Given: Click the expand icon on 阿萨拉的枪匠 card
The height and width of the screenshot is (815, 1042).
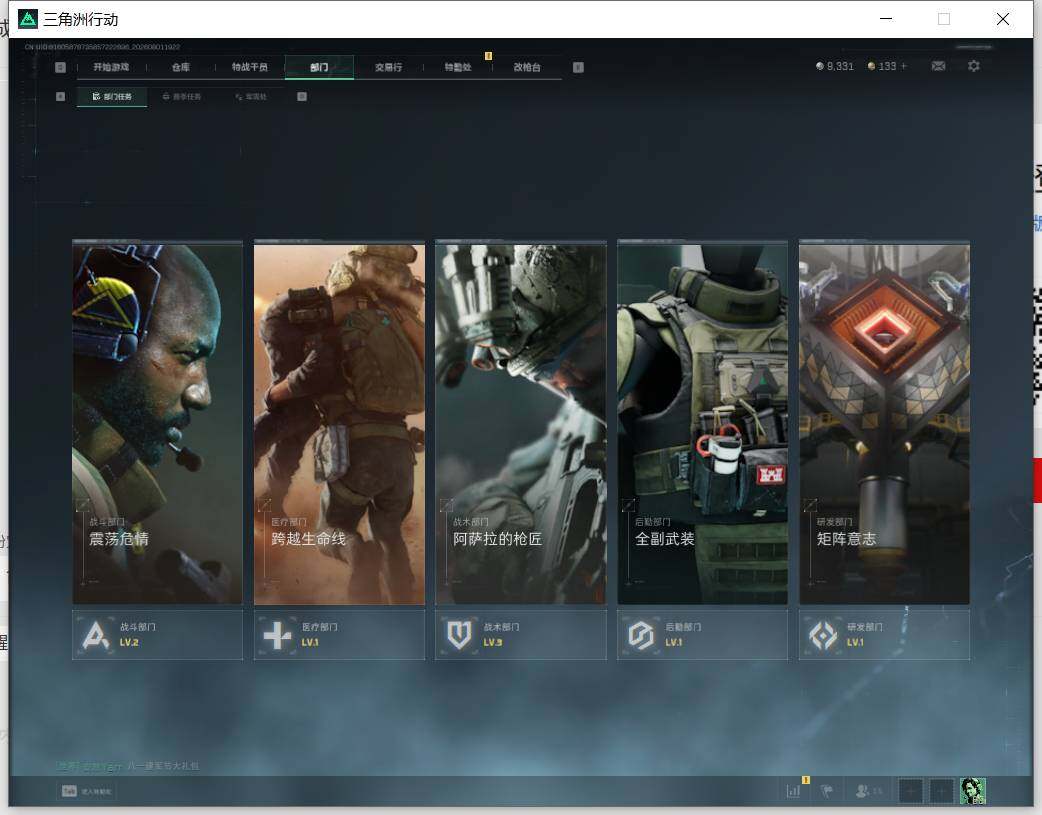Looking at the screenshot, I should 447,505.
